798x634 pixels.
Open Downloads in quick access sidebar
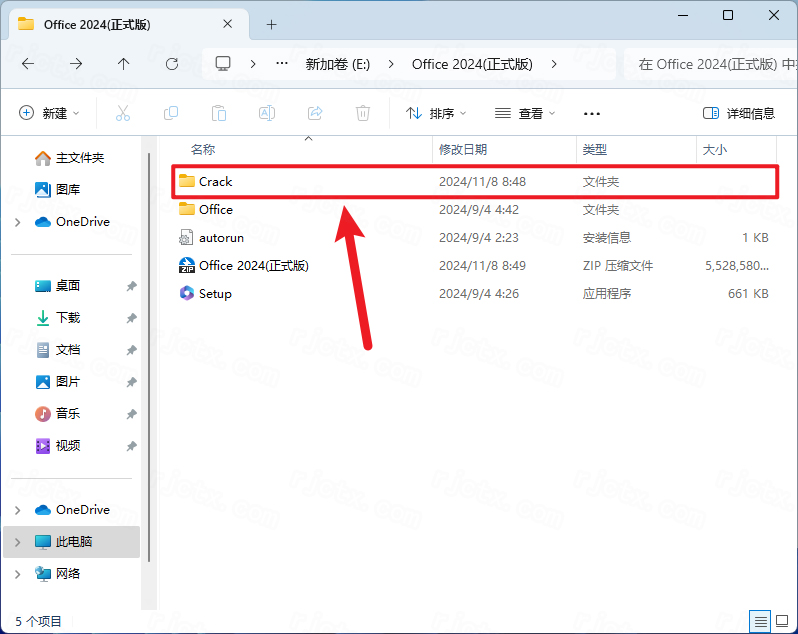click(x=67, y=317)
